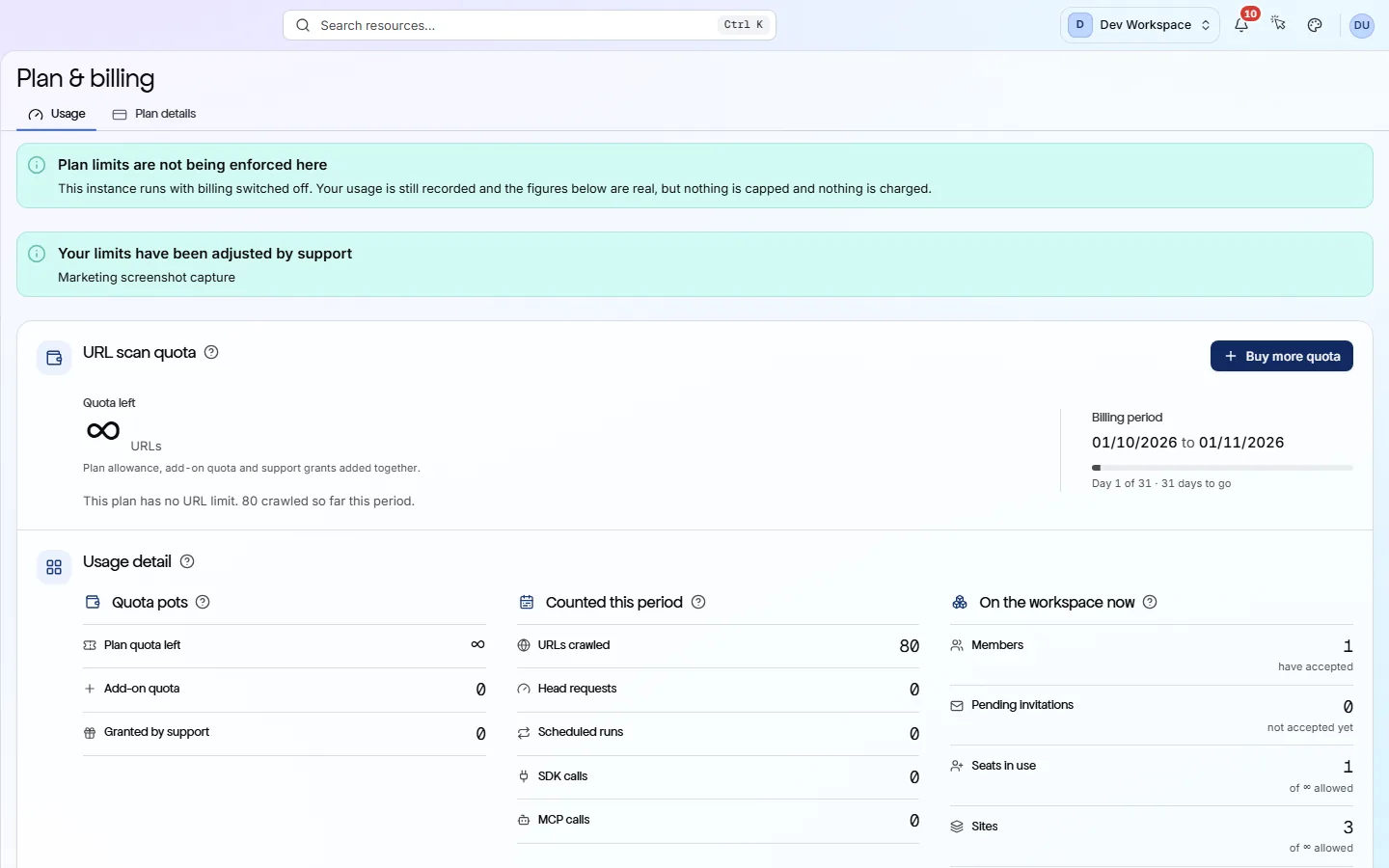Click the wallet icon next to URL scan quota
Image resolution: width=1389 pixels, height=868 pixels.
[x=54, y=358]
